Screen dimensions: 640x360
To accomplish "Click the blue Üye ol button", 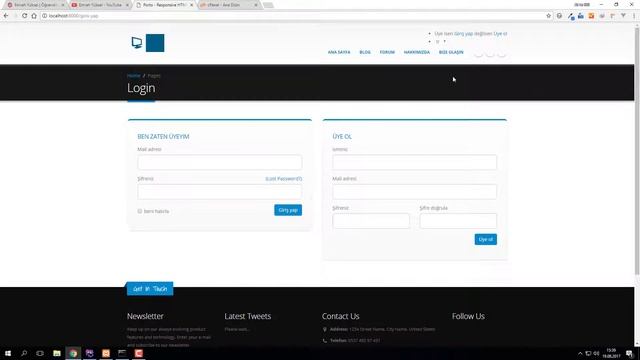I will 485,239.
